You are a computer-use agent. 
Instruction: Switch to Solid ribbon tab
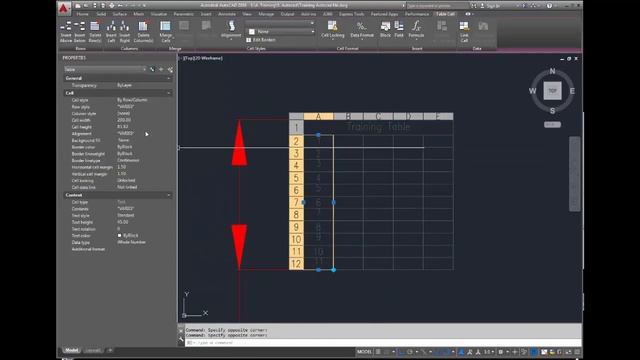101,14
